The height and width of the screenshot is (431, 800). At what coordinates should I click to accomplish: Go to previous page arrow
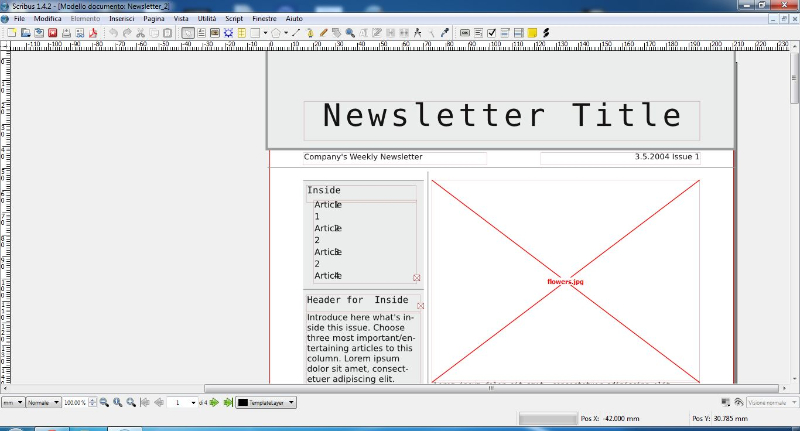(159, 402)
